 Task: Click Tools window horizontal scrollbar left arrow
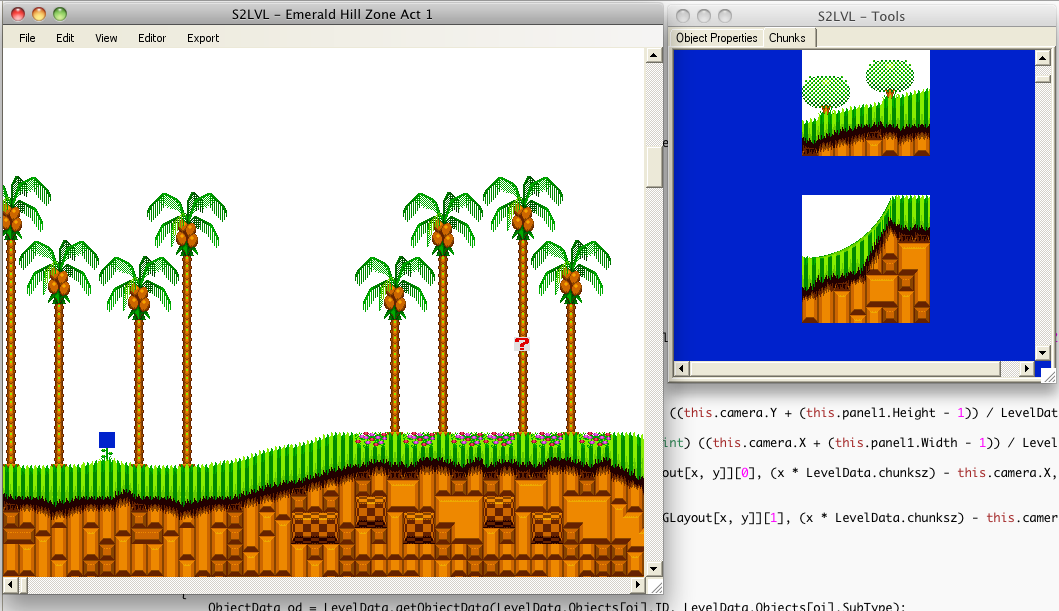click(681, 369)
